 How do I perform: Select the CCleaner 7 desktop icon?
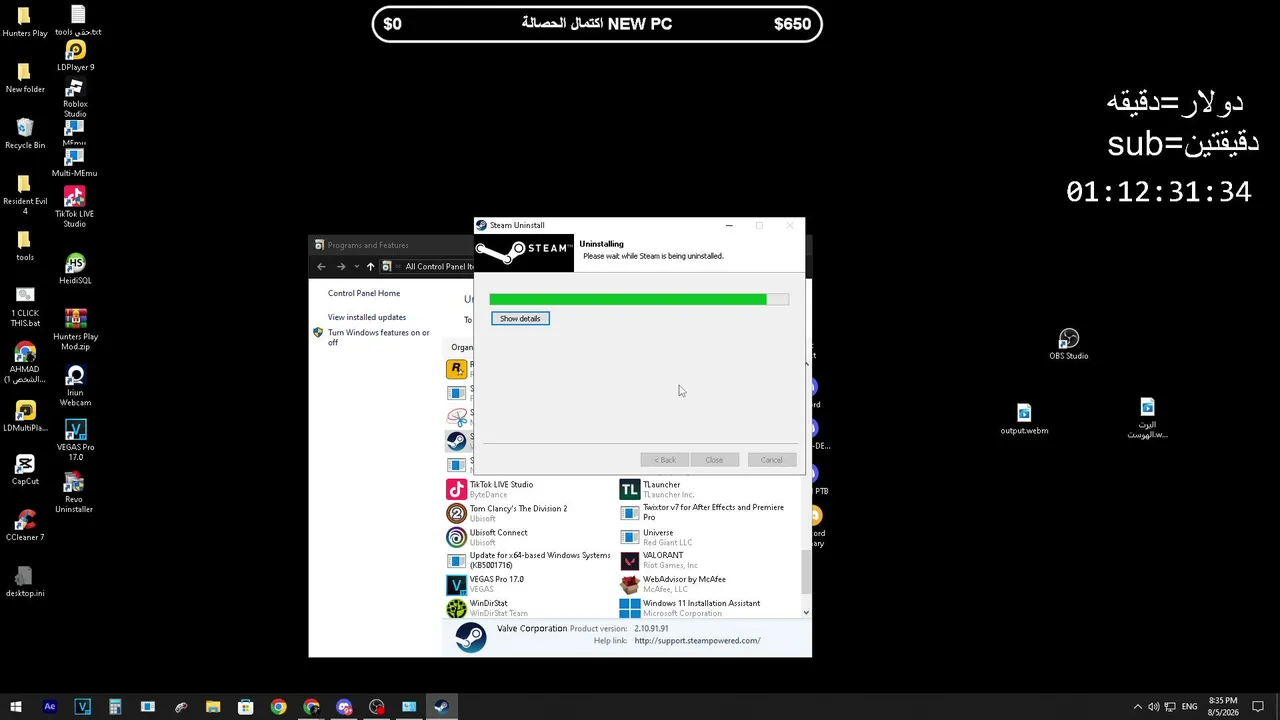pos(25,526)
